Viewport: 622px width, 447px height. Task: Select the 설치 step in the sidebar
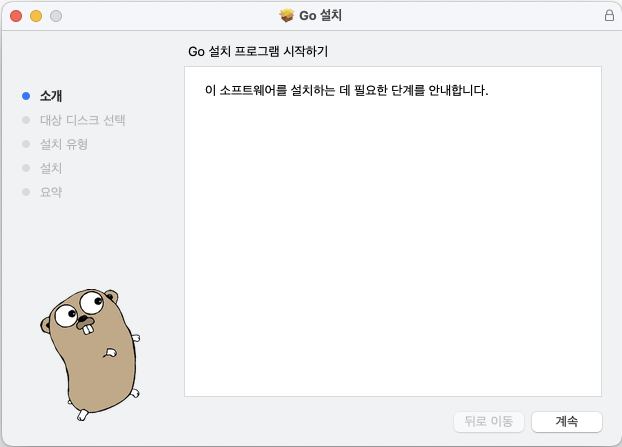[51, 168]
